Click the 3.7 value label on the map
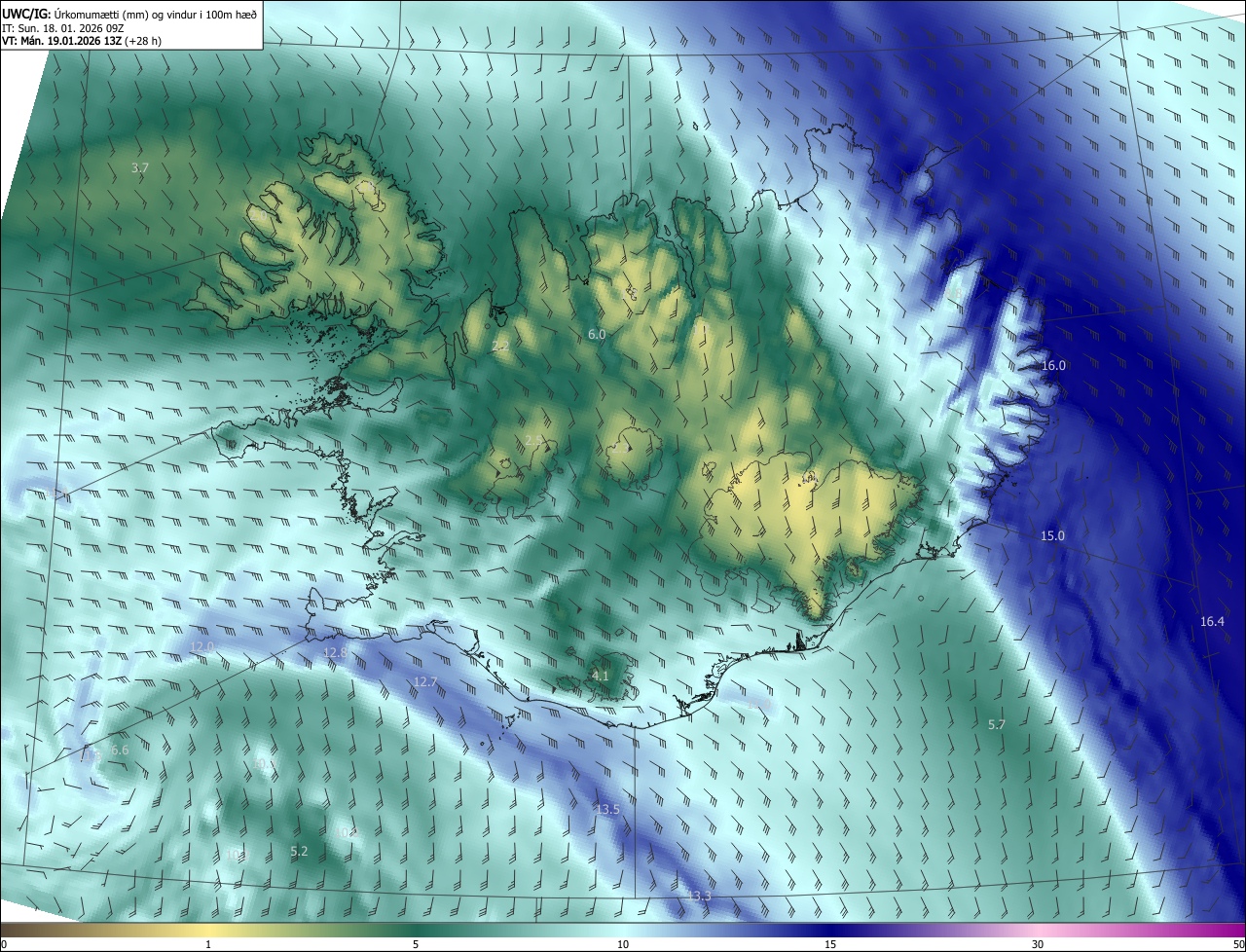 140,168
